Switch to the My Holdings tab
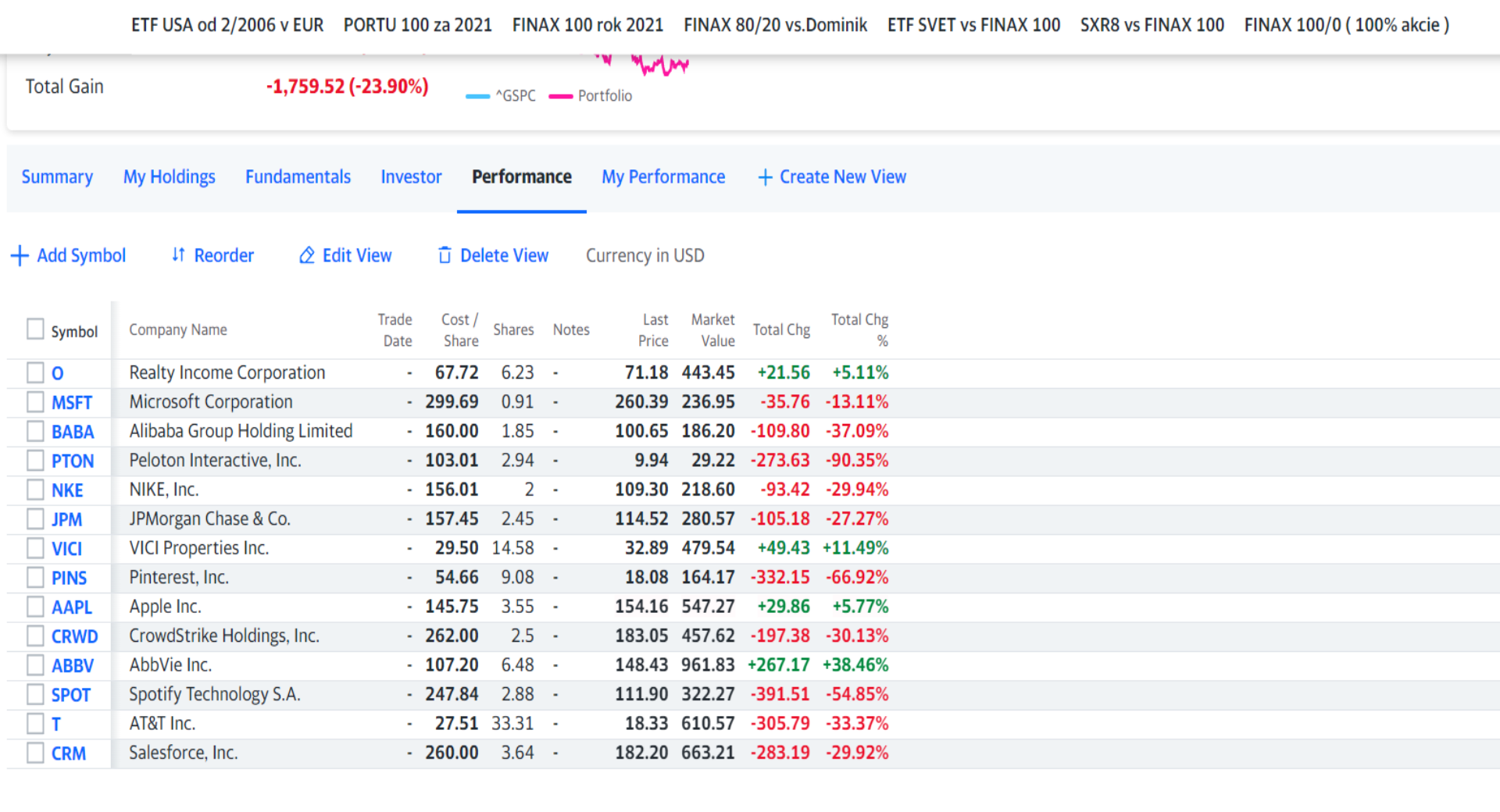1500x812 pixels. click(170, 177)
